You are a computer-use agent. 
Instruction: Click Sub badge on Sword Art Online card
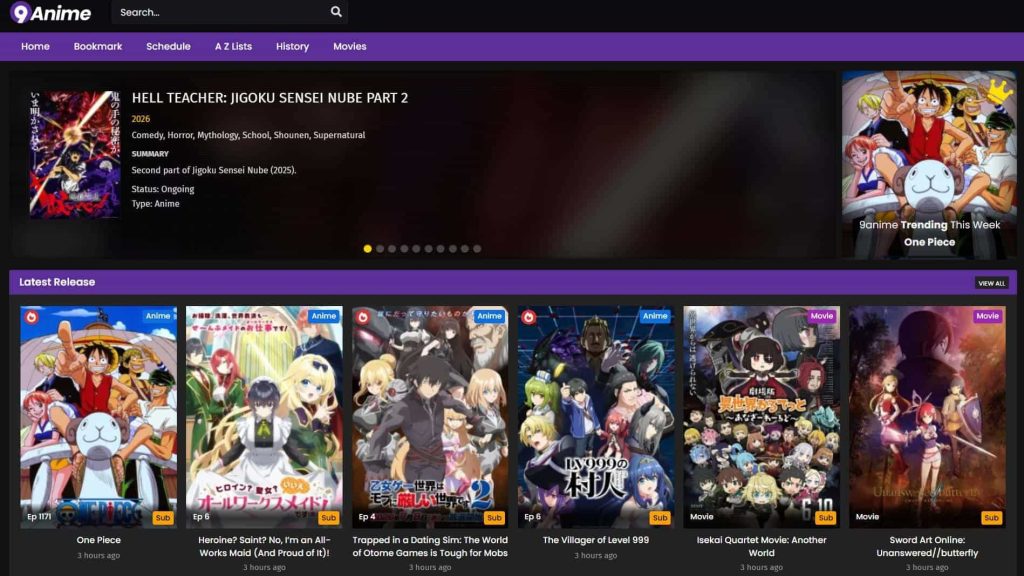[991, 518]
